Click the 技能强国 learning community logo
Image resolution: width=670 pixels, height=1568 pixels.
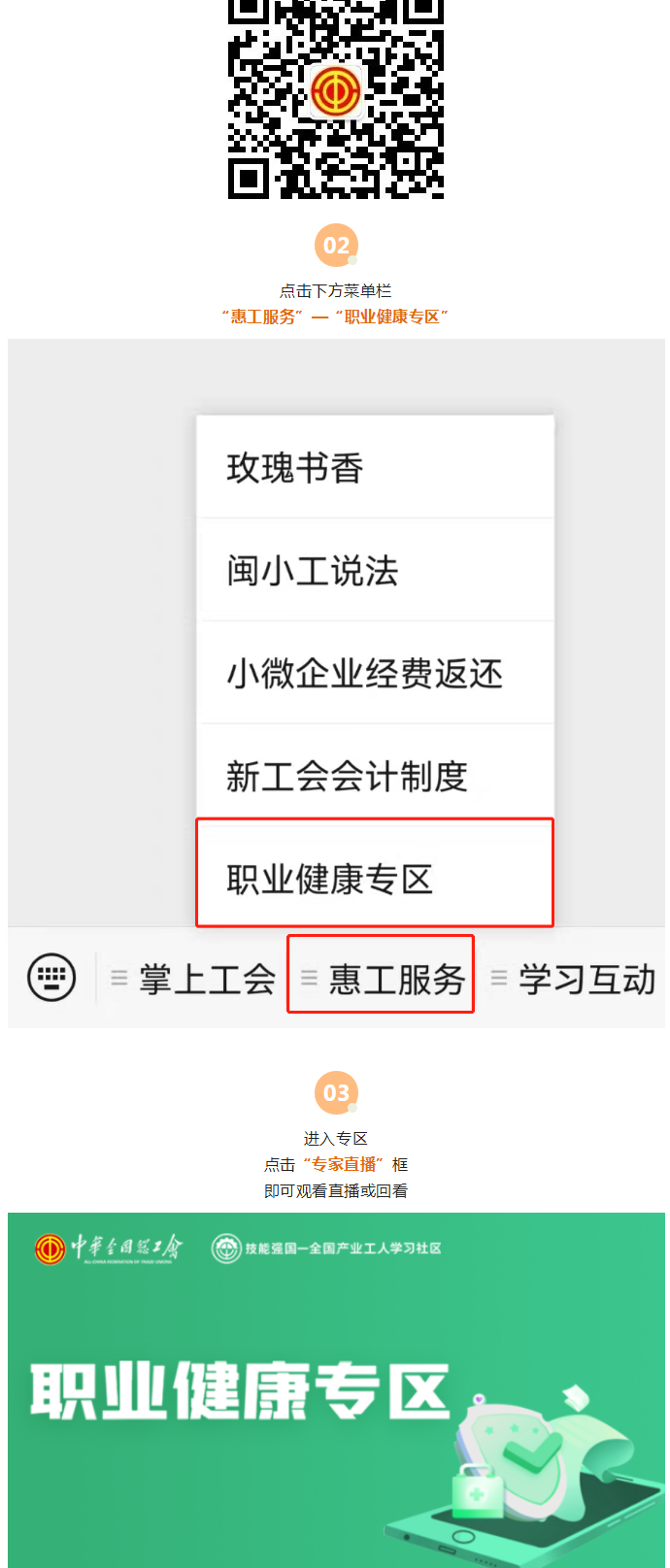(326, 1248)
